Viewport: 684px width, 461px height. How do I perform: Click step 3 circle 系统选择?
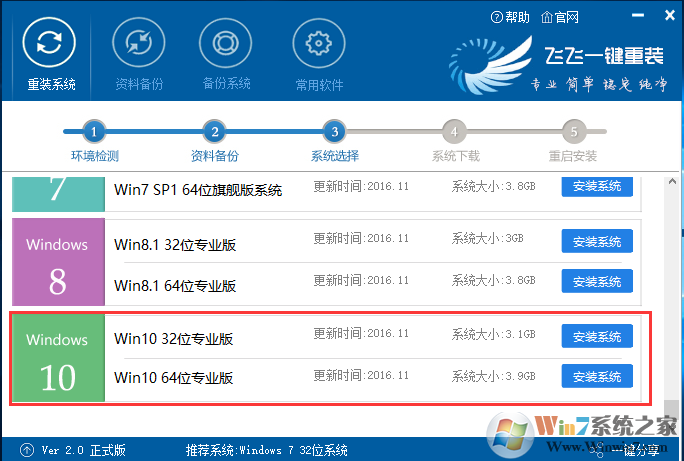[x=335, y=131]
